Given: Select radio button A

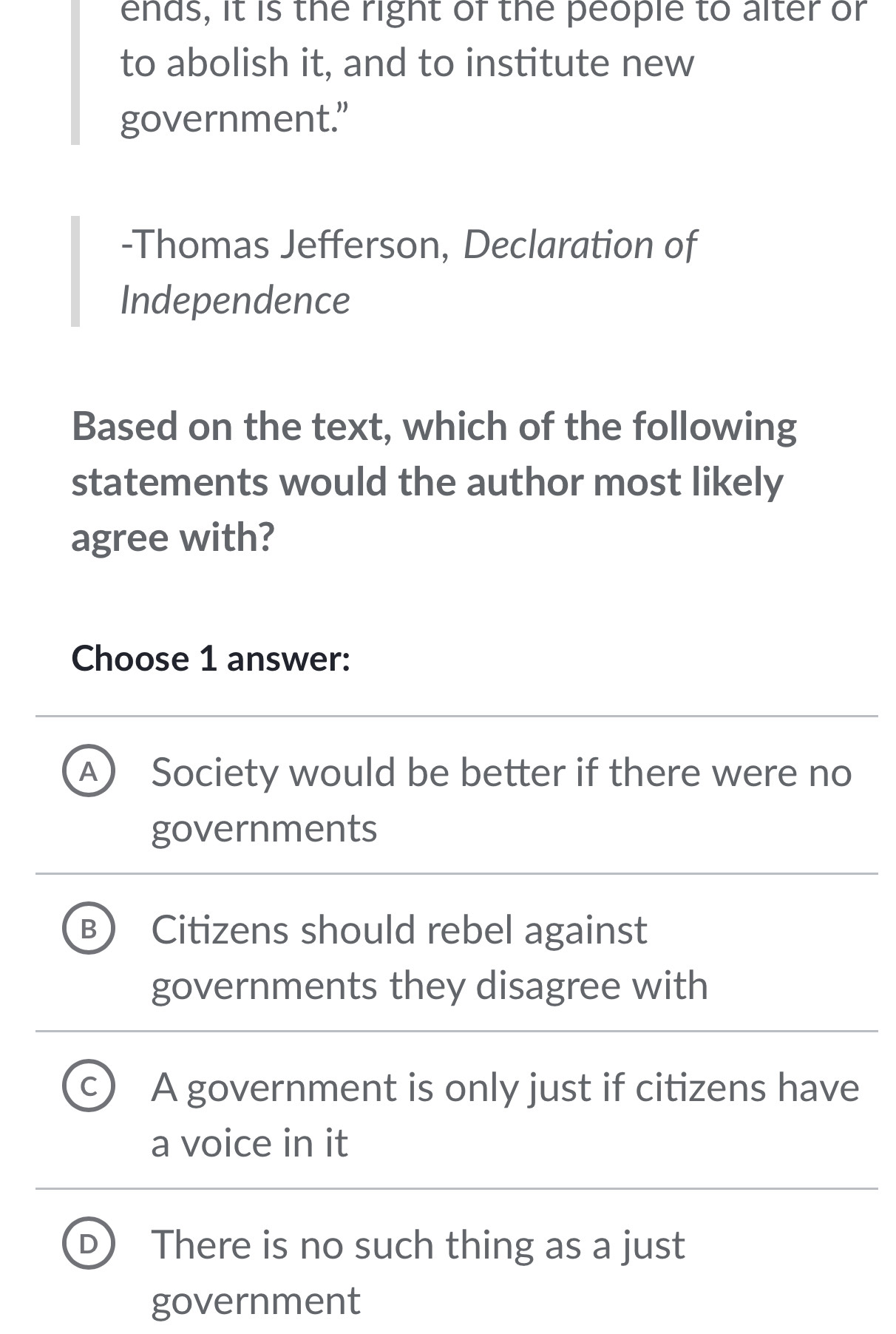Looking at the screenshot, I should pos(89,773).
